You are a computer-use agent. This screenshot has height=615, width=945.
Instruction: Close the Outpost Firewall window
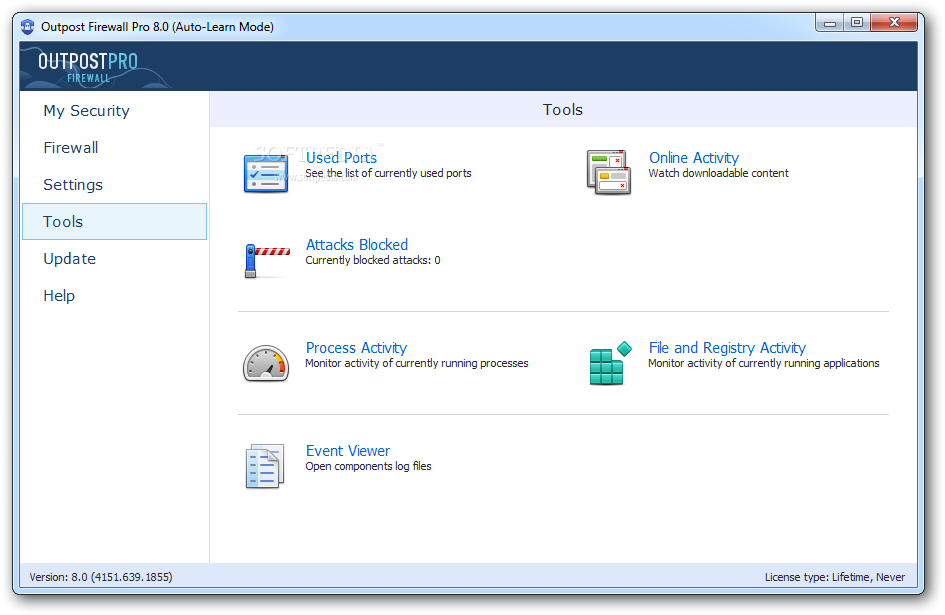pos(894,24)
